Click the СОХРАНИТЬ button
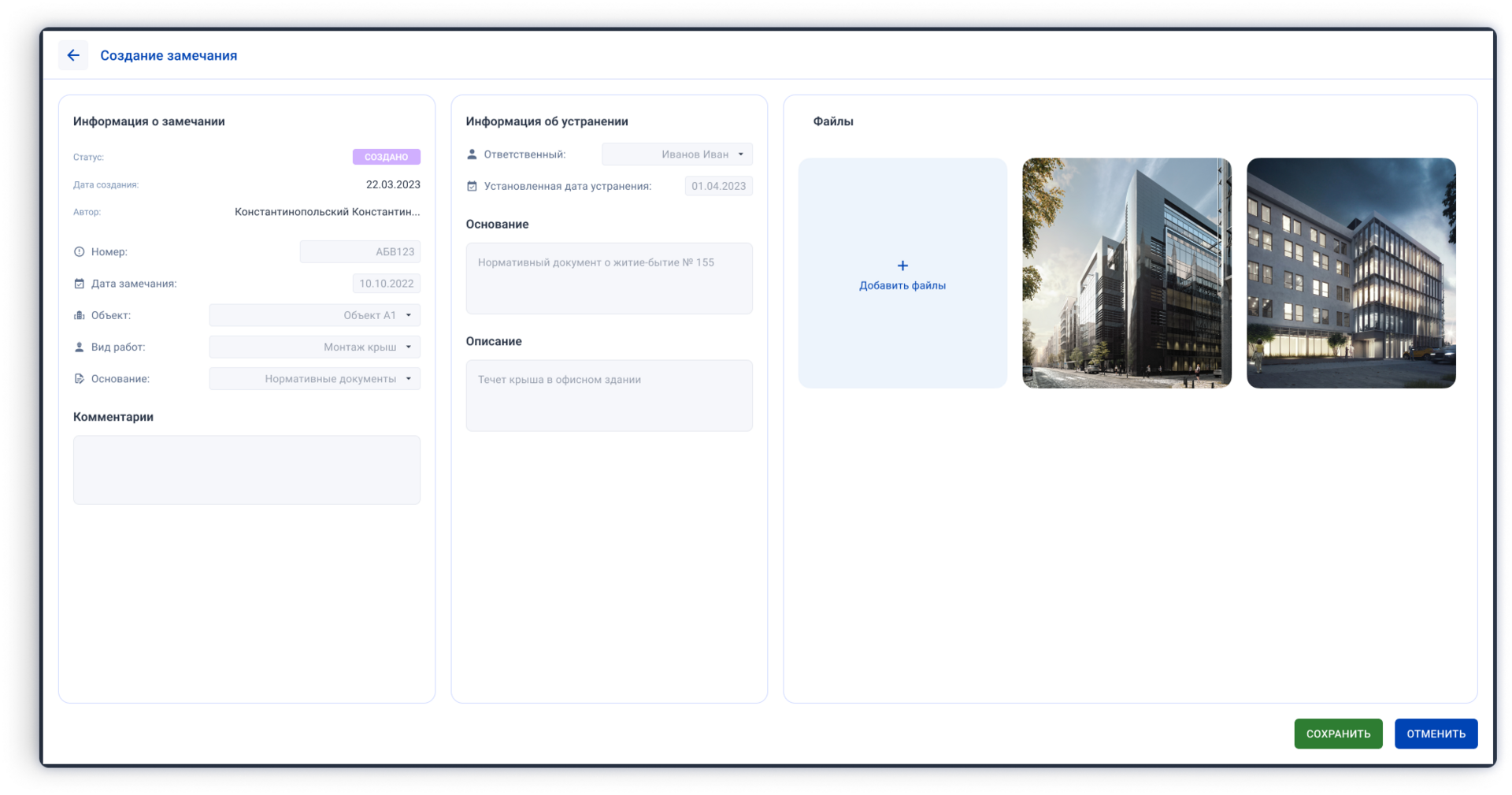The height and width of the screenshot is (795, 1512). tap(1338, 734)
